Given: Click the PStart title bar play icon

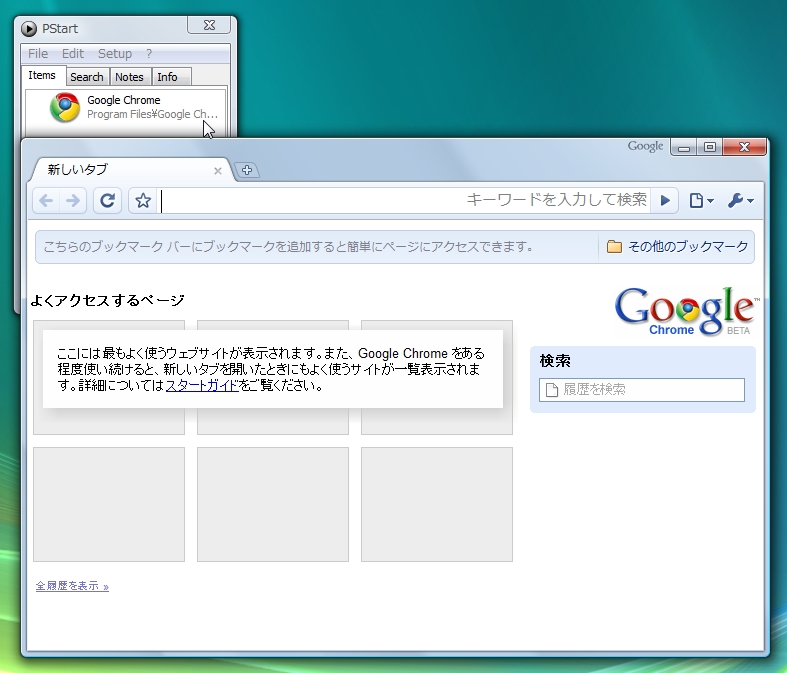Looking at the screenshot, I should tap(29, 29).
